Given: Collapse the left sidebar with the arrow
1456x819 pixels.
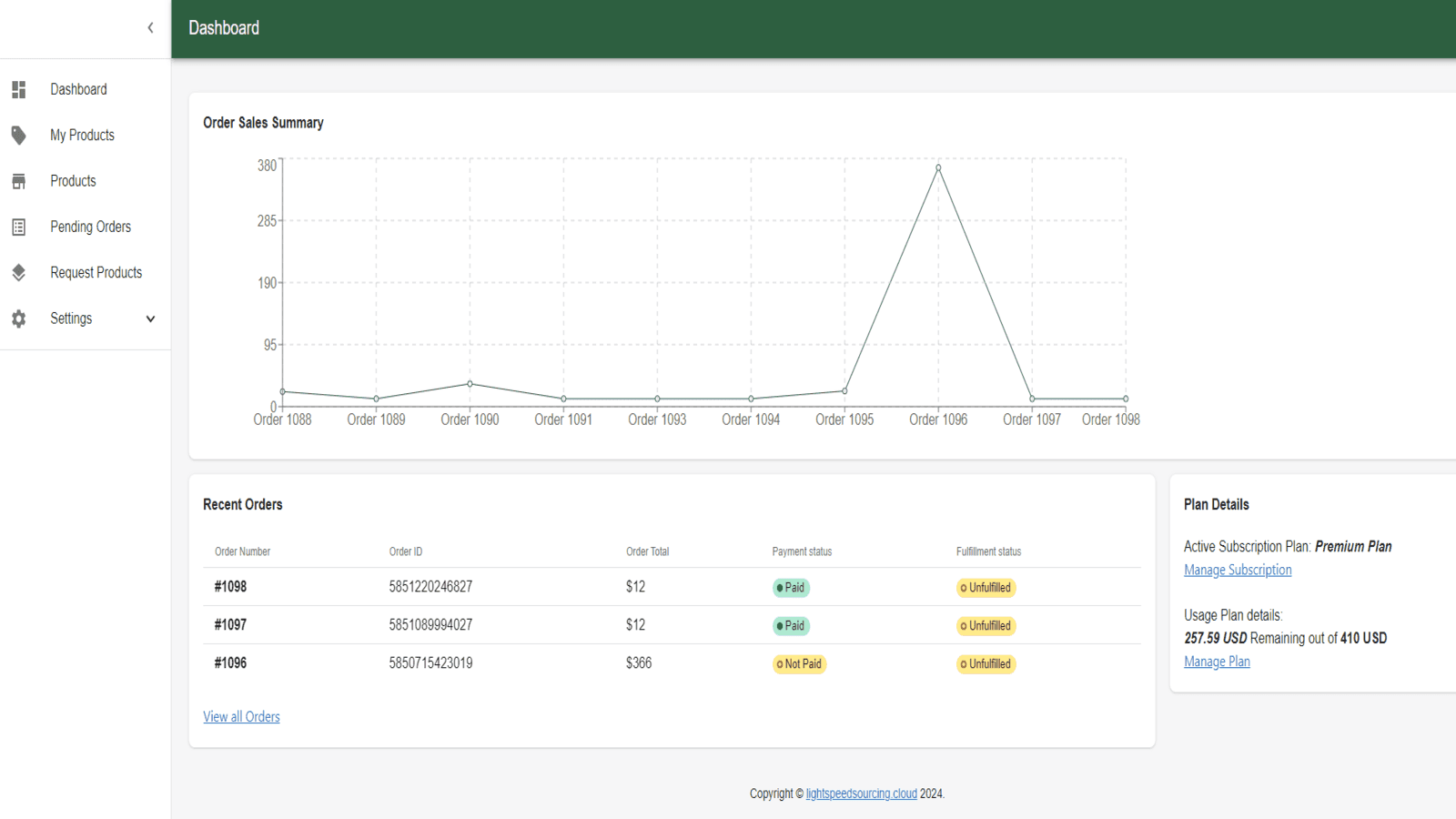Looking at the screenshot, I should 150,27.
